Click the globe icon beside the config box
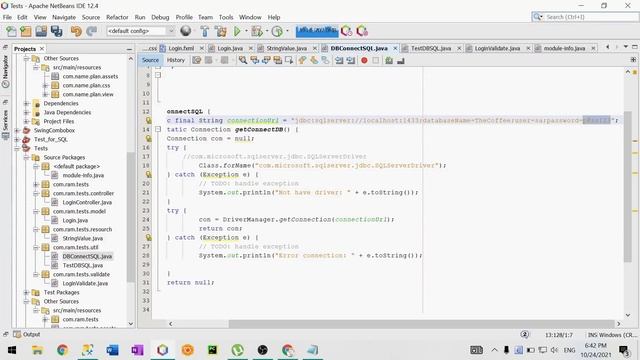 186,31
